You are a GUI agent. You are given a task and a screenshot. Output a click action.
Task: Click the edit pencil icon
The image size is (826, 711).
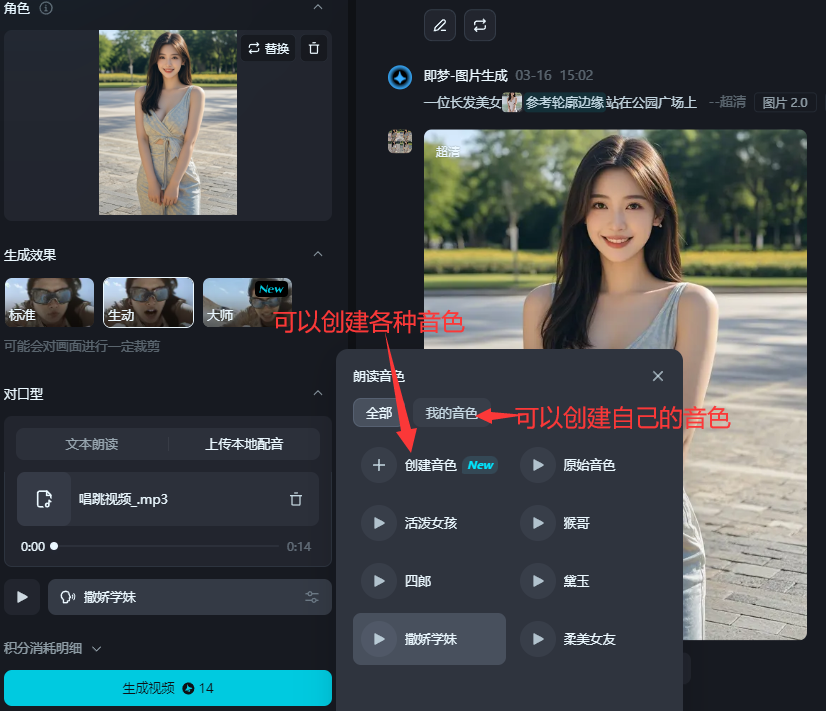[x=440, y=25]
